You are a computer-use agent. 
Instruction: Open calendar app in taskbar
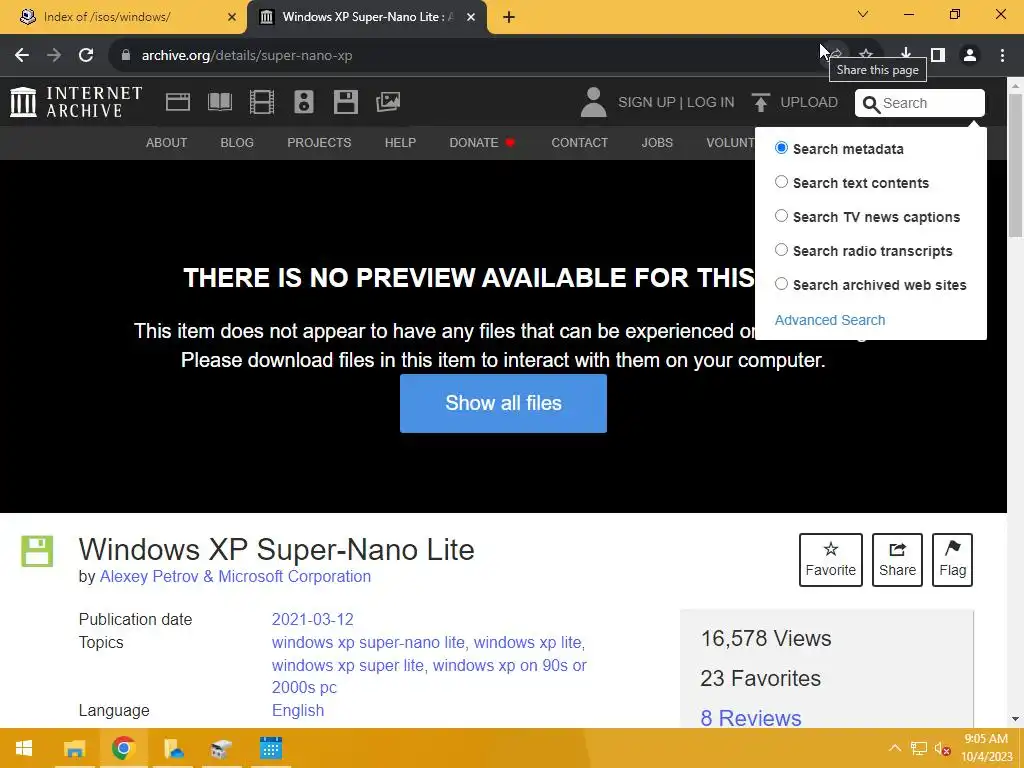(270, 748)
